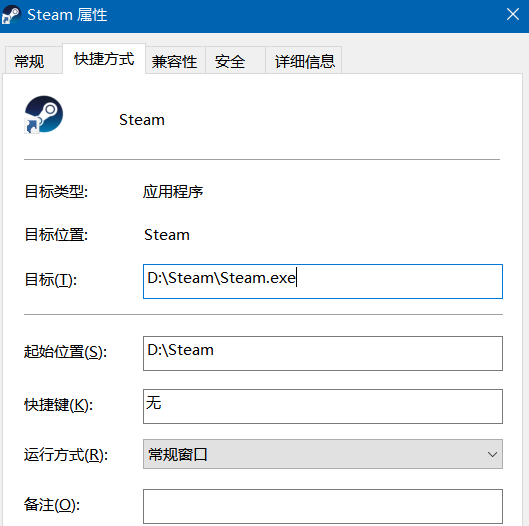Click the 起始位置 field showing D:\Steam
The height and width of the screenshot is (526, 529).
(323, 353)
